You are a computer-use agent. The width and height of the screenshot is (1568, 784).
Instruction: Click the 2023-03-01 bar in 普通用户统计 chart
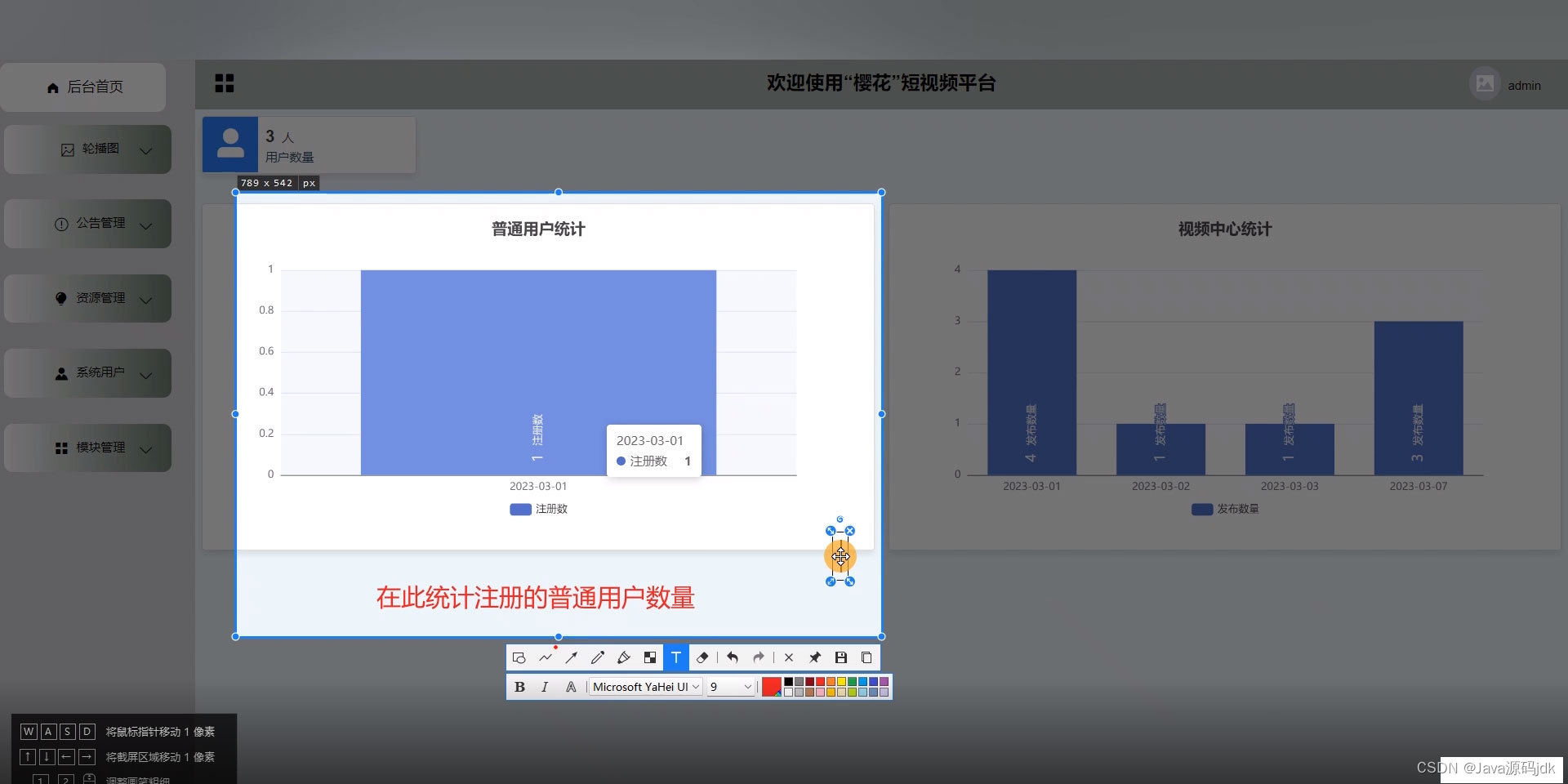click(x=538, y=372)
